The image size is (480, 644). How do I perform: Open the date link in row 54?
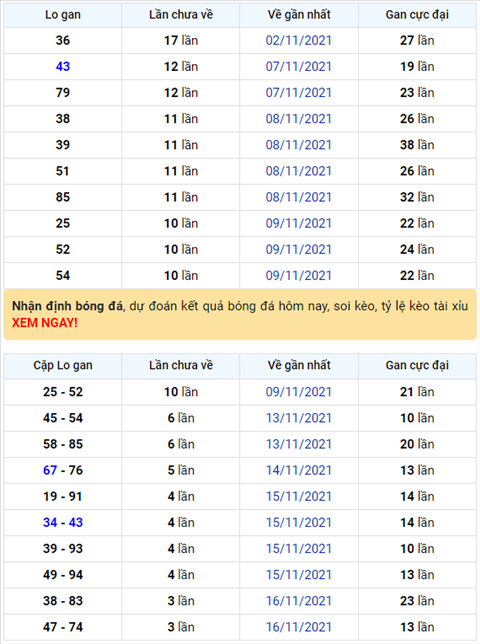coord(299,275)
